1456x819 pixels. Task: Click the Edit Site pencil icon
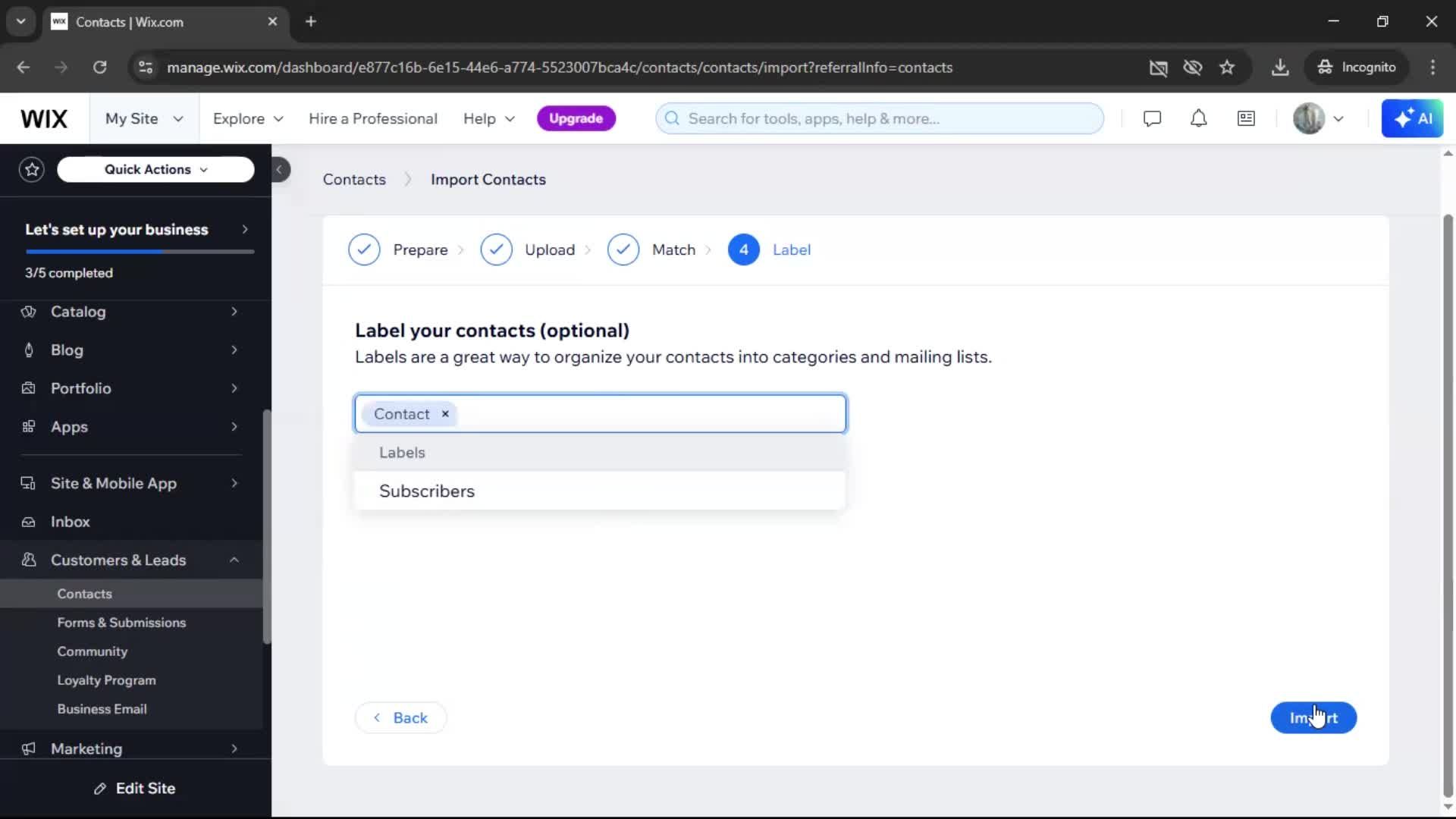(99, 789)
